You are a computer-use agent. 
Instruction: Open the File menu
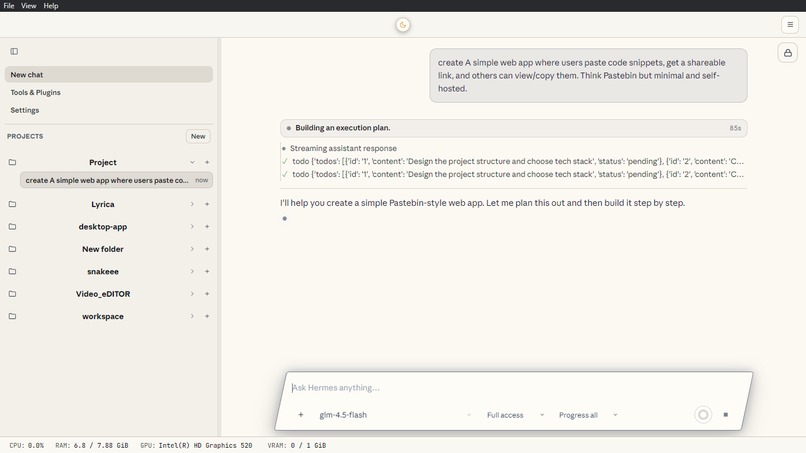click(x=9, y=6)
